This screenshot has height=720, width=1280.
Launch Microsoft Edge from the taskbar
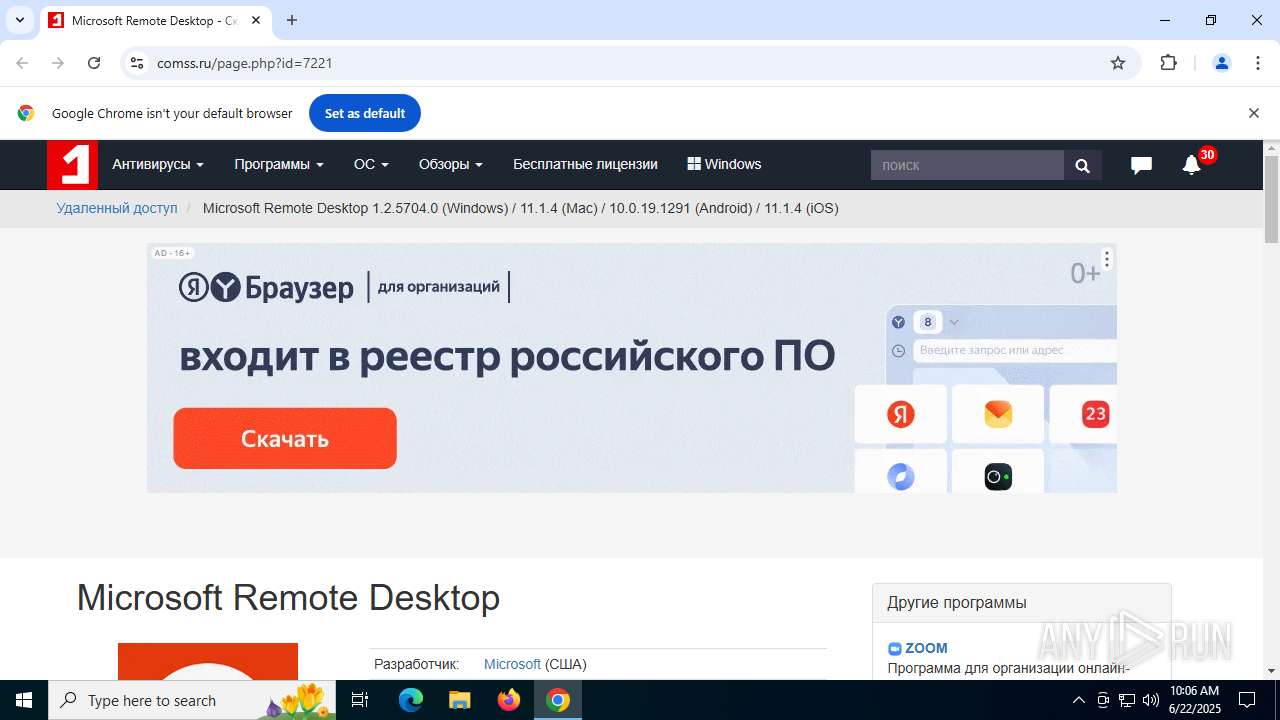(x=411, y=700)
